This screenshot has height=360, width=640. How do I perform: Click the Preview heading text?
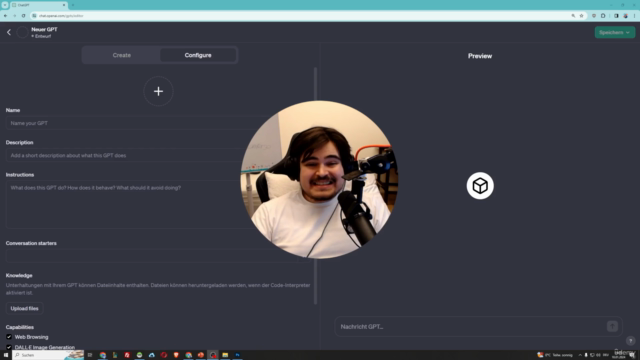point(480,56)
